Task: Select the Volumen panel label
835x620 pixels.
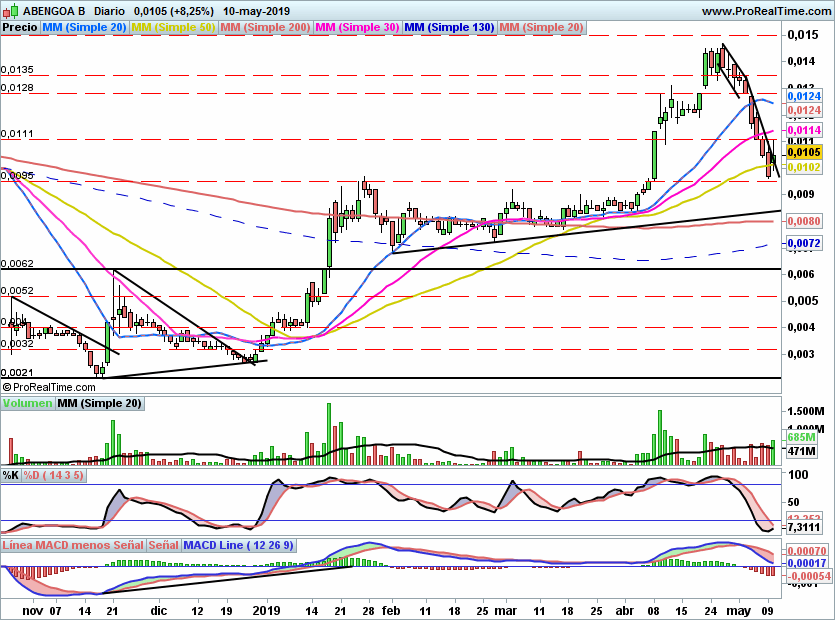Action: 28,403
